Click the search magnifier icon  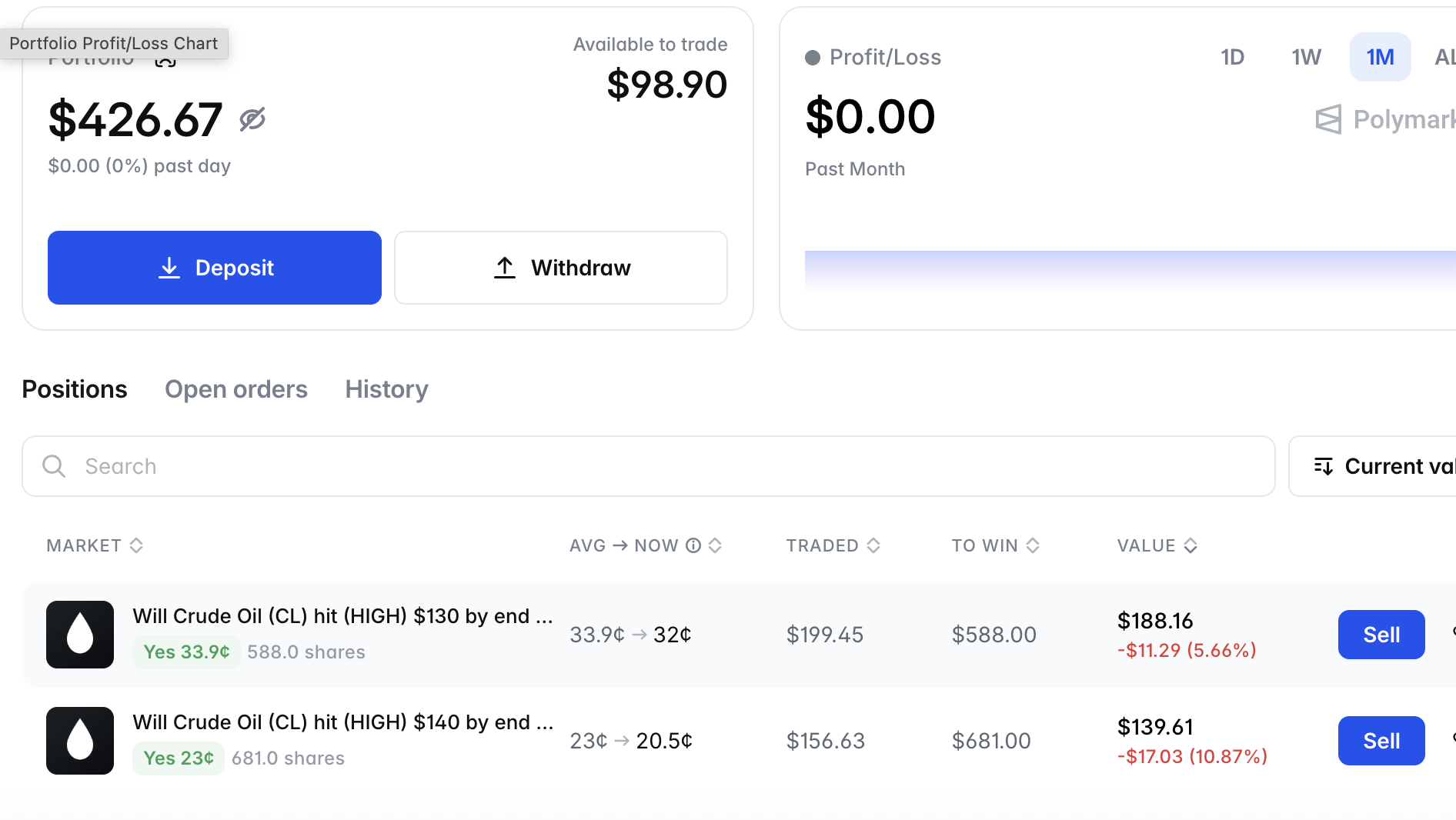tap(54, 466)
